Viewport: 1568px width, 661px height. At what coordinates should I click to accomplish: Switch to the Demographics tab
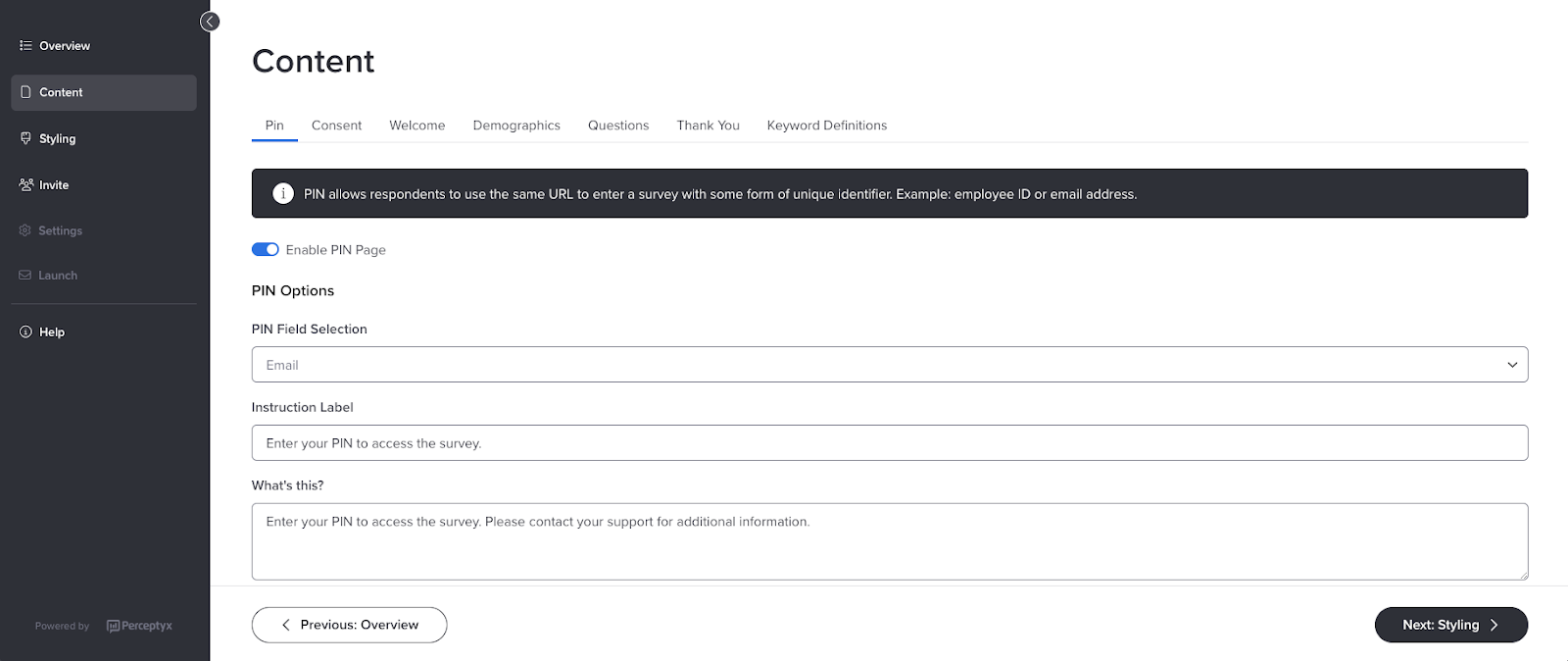point(516,126)
